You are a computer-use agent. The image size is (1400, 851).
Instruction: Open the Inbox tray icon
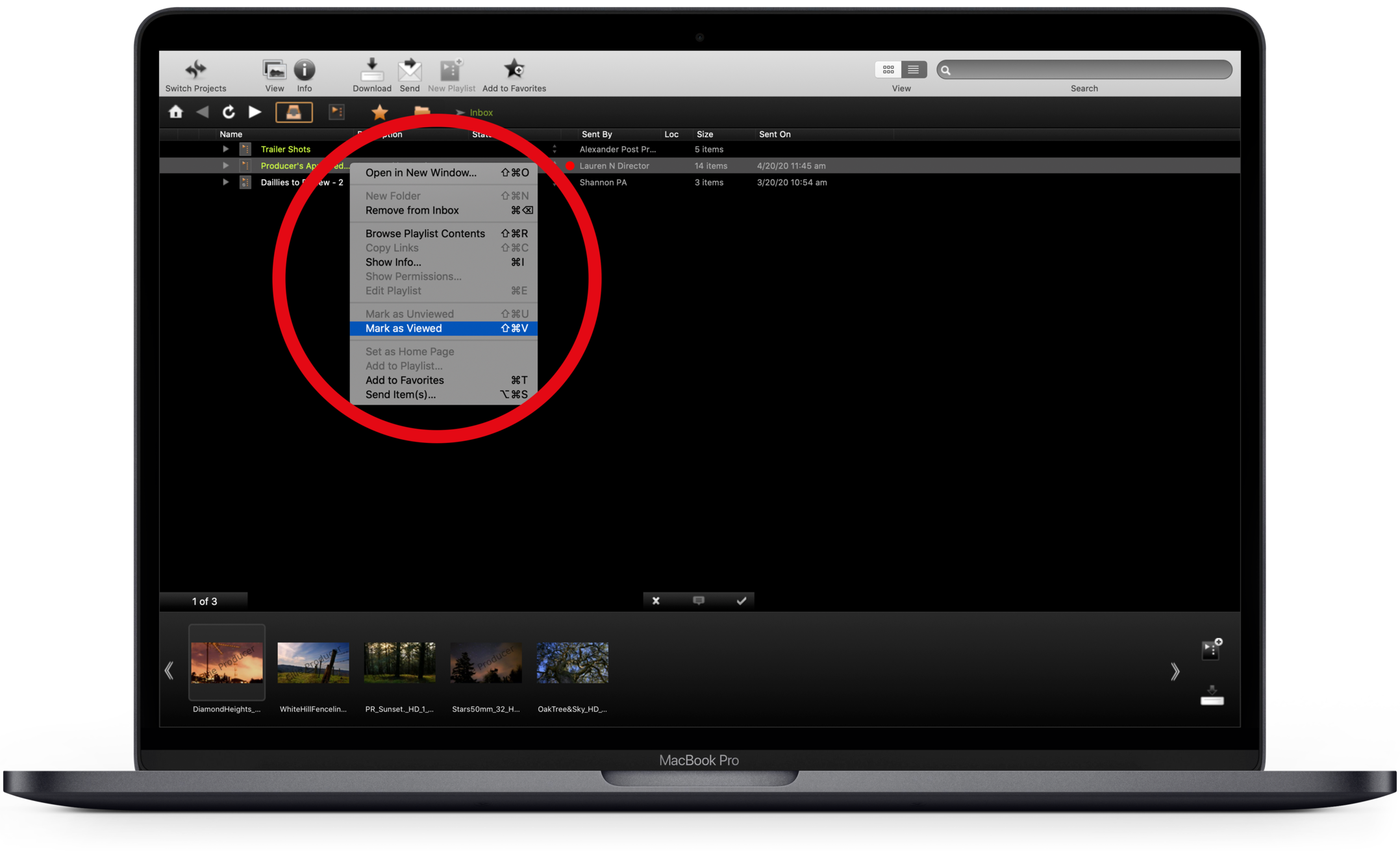click(294, 112)
